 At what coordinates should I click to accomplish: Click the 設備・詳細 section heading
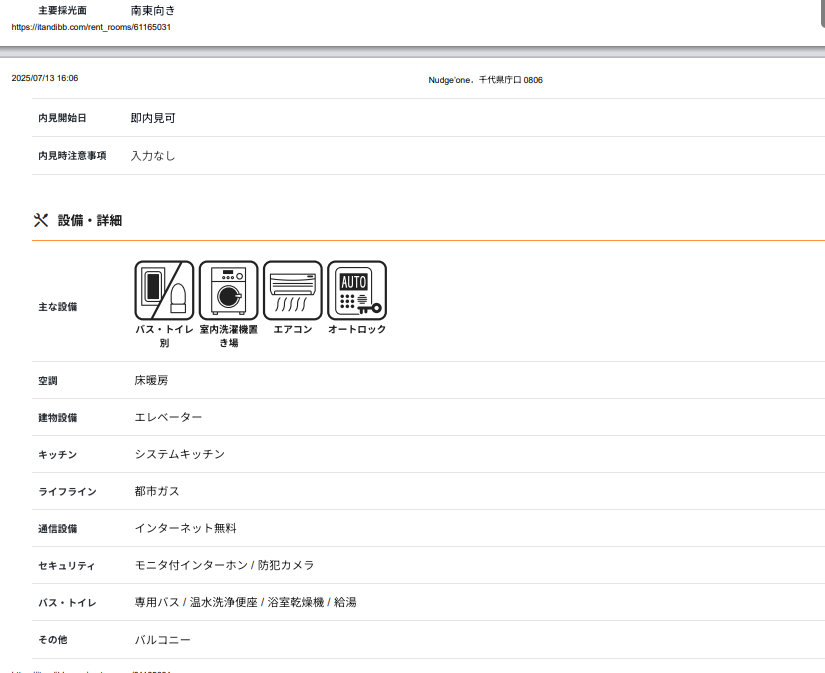[x=89, y=220]
